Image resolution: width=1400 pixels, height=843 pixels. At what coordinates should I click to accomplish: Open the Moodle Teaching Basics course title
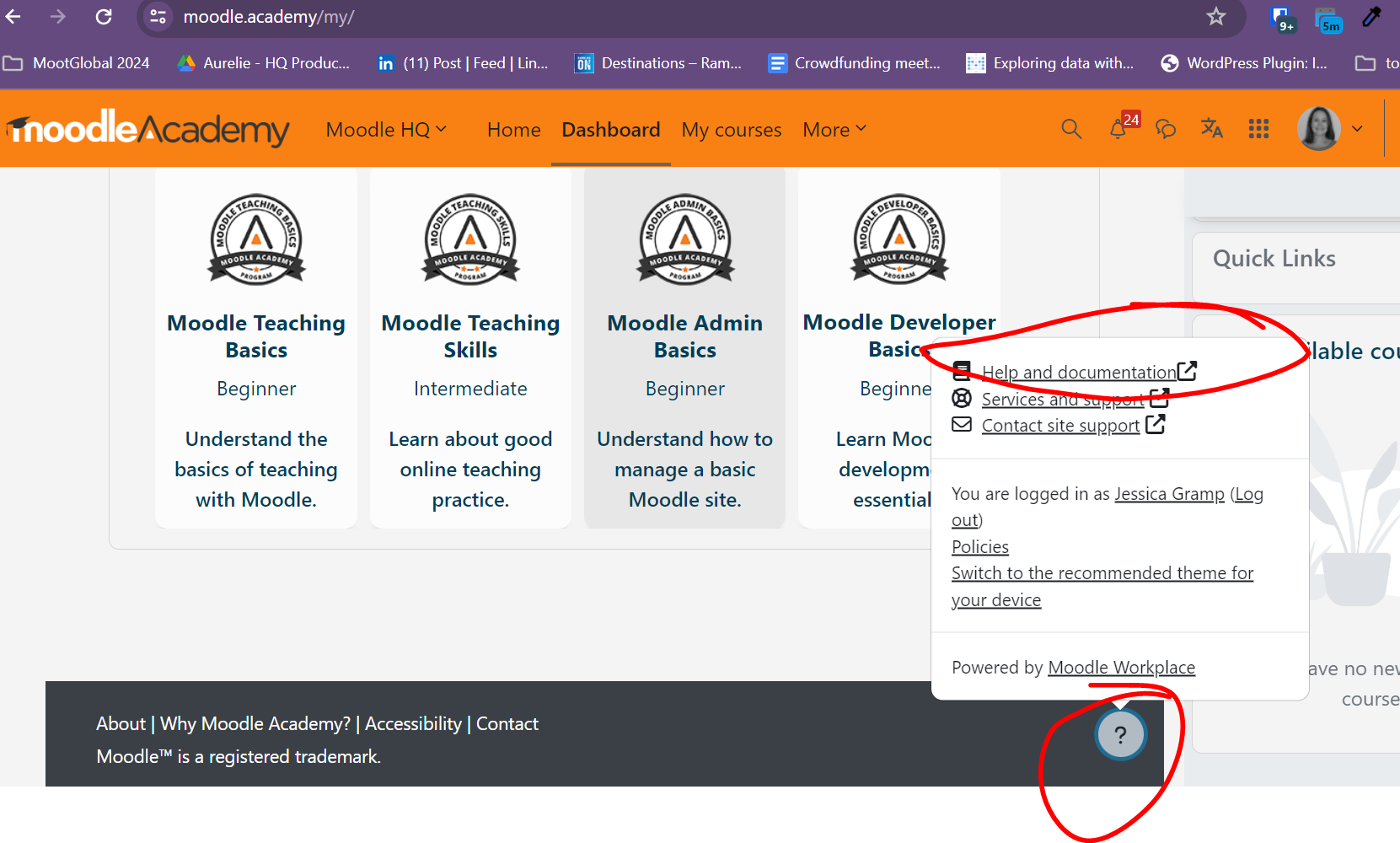coord(256,336)
